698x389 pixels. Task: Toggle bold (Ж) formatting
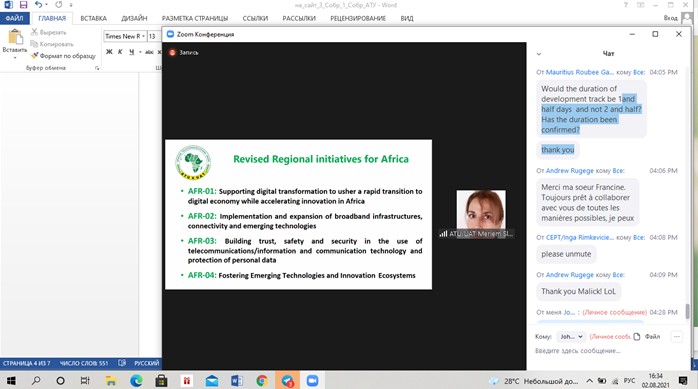(109, 52)
